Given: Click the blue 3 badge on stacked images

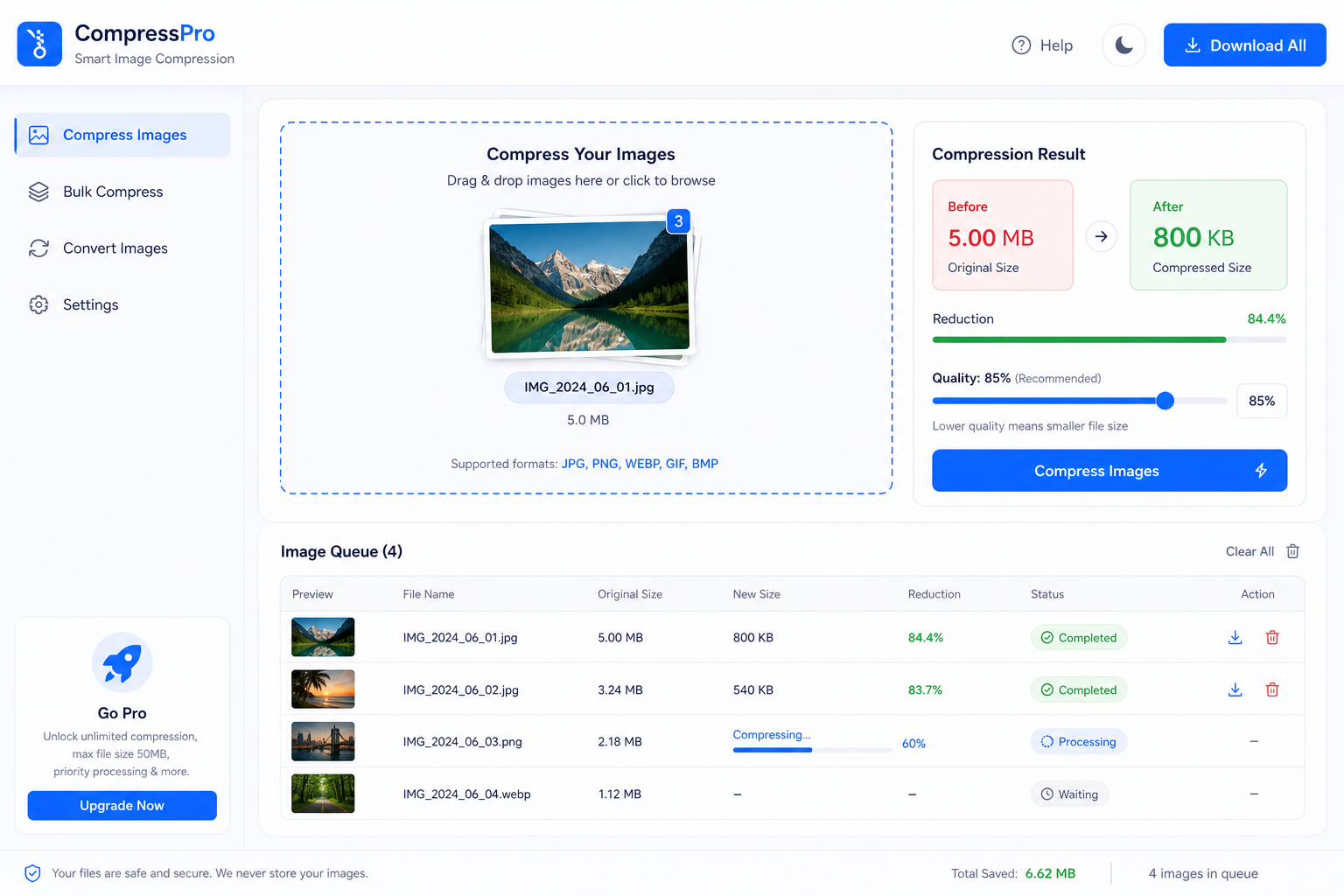Looking at the screenshot, I should pos(678,221).
